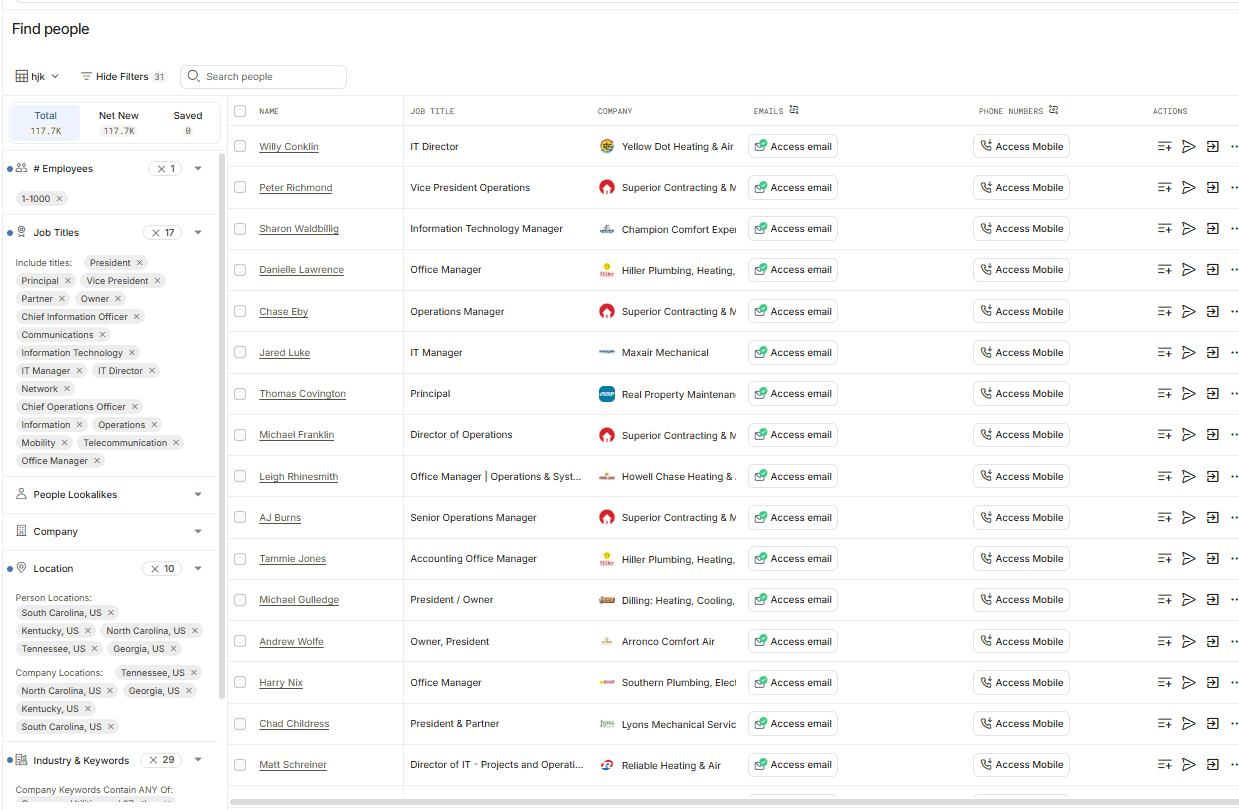Send email sequence to Harry Nix
1239x810 pixels.
click(x=1189, y=683)
